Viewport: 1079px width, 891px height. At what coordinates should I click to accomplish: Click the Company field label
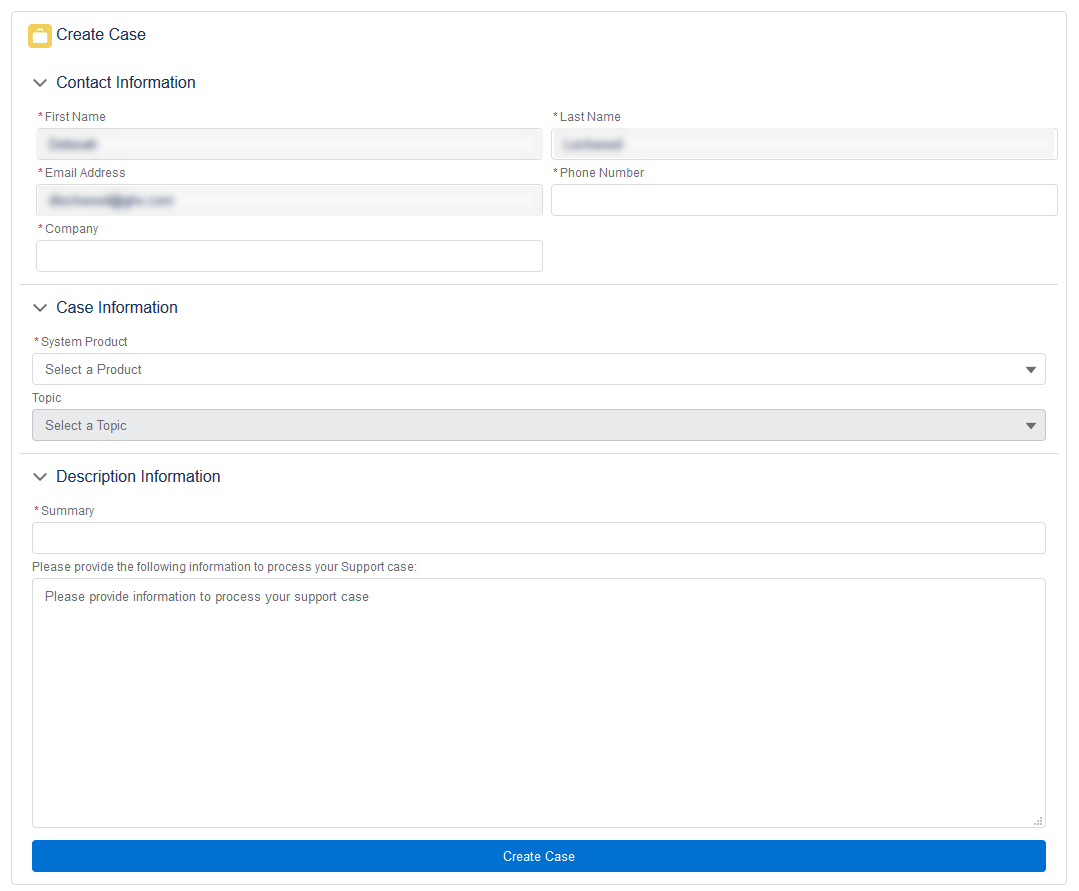[x=71, y=229]
